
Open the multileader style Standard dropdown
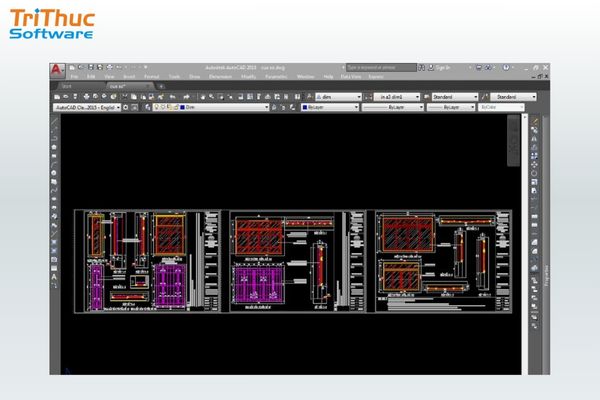(x=513, y=97)
